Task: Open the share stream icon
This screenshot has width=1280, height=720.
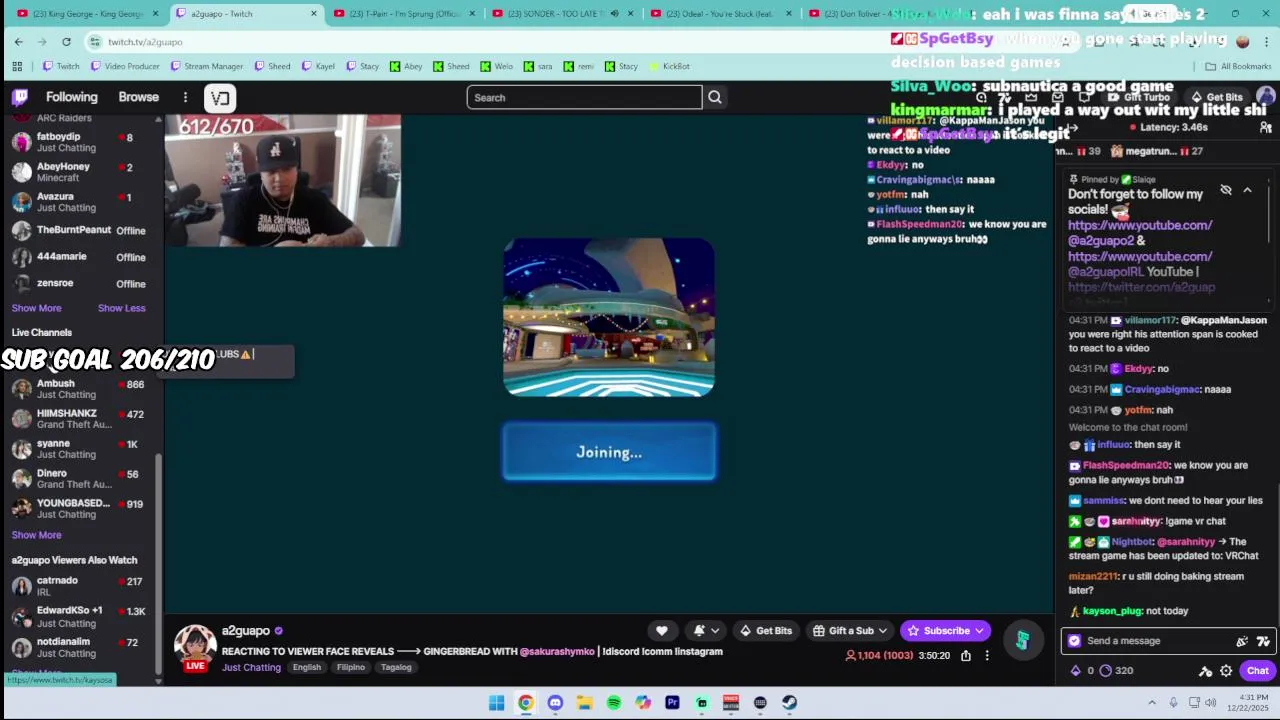Action: pyautogui.click(x=966, y=656)
